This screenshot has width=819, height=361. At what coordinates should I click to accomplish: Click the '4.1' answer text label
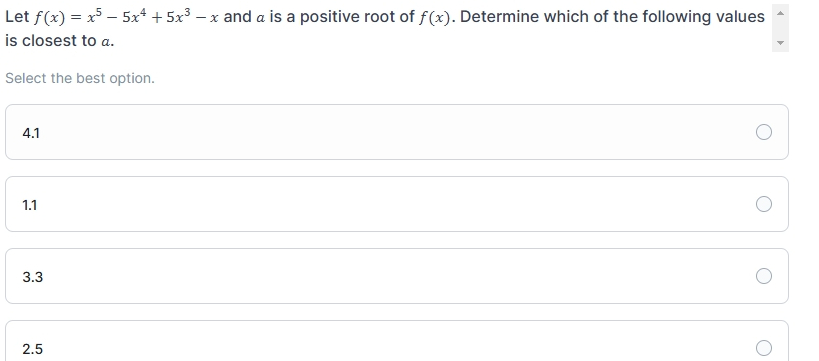[31, 133]
